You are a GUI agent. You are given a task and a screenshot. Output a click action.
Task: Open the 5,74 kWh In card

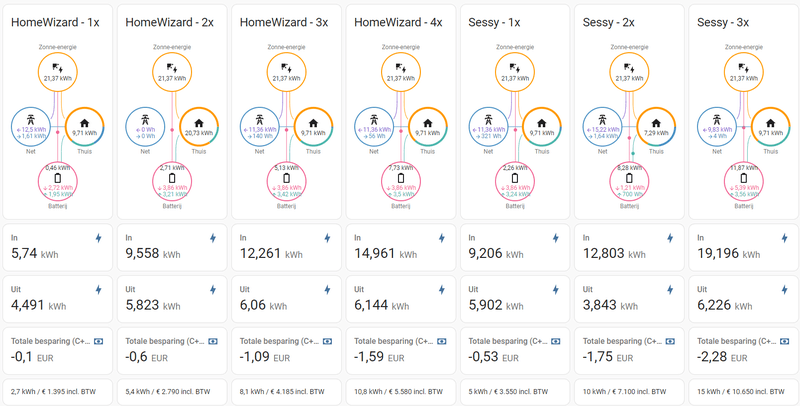[x=57, y=247]
